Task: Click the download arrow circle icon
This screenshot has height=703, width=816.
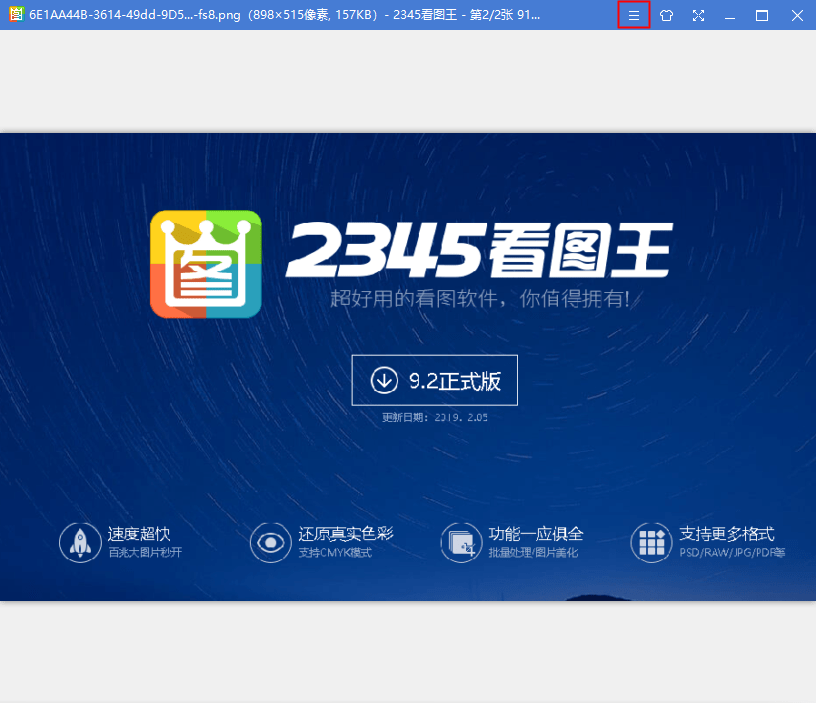Action: (384, 380)
